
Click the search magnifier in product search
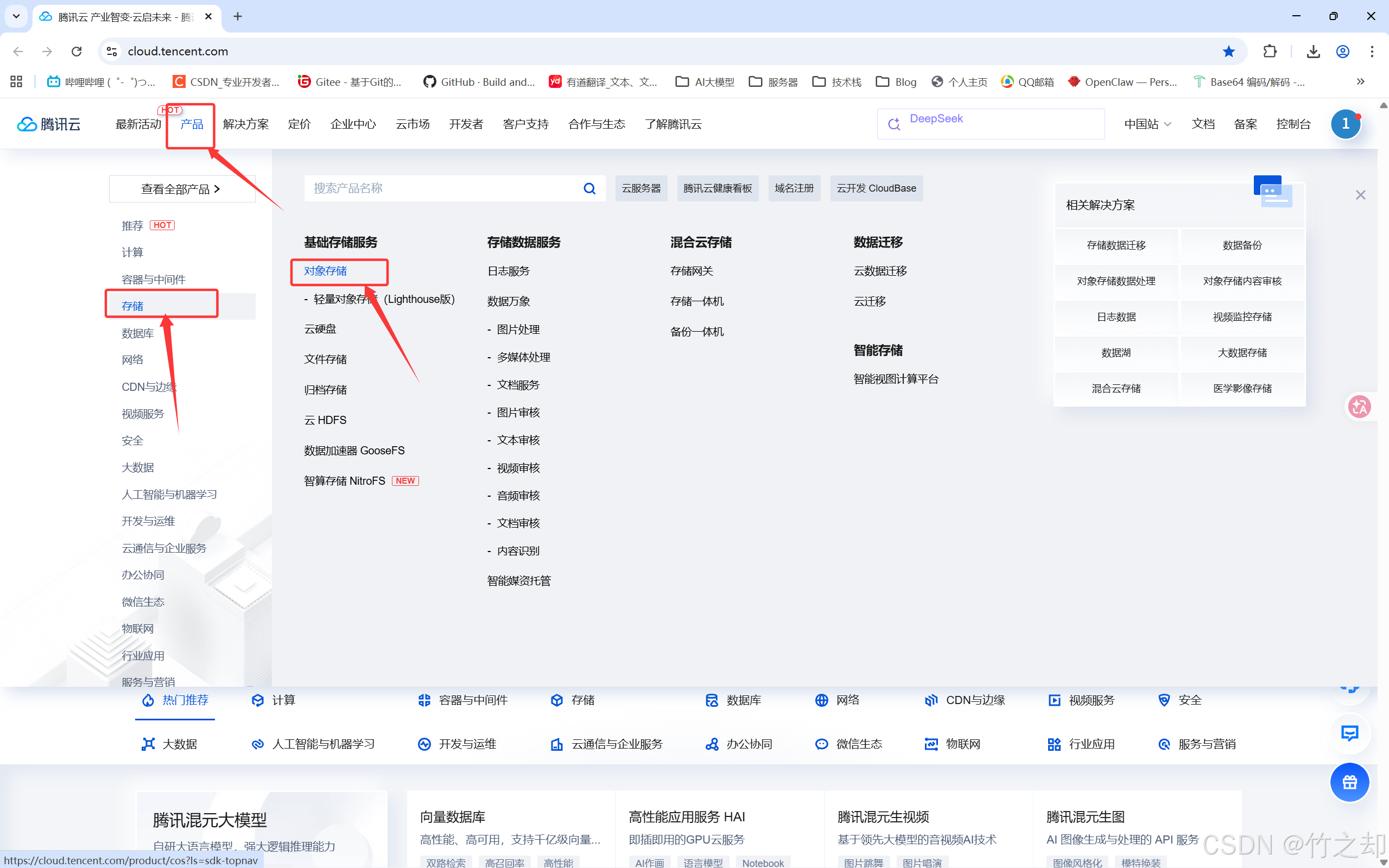589,188
